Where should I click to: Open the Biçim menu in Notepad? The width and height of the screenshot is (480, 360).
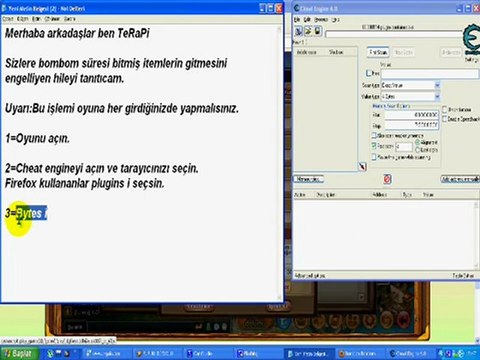coord(37,19)
